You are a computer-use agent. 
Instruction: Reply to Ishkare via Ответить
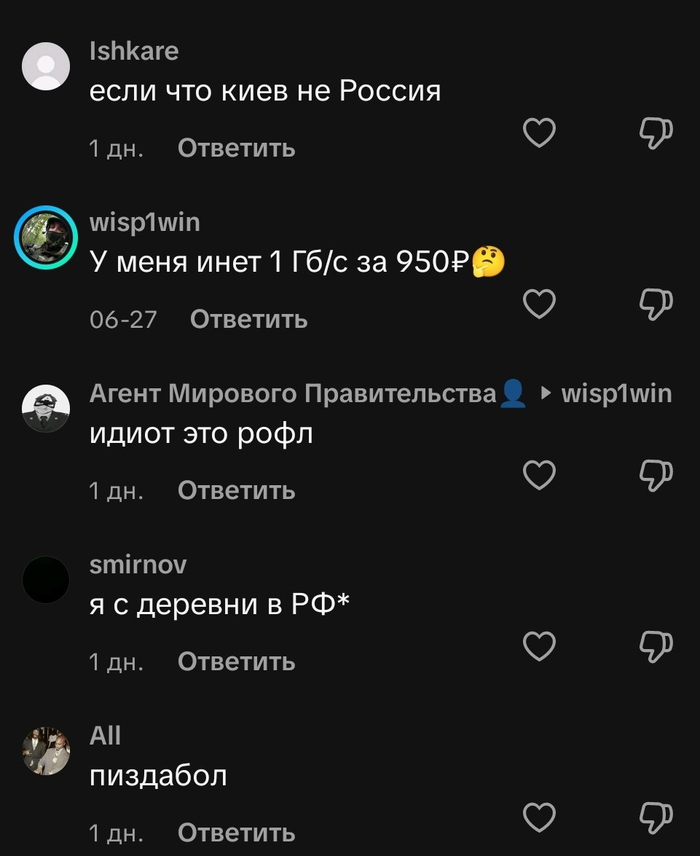(236, 148)
